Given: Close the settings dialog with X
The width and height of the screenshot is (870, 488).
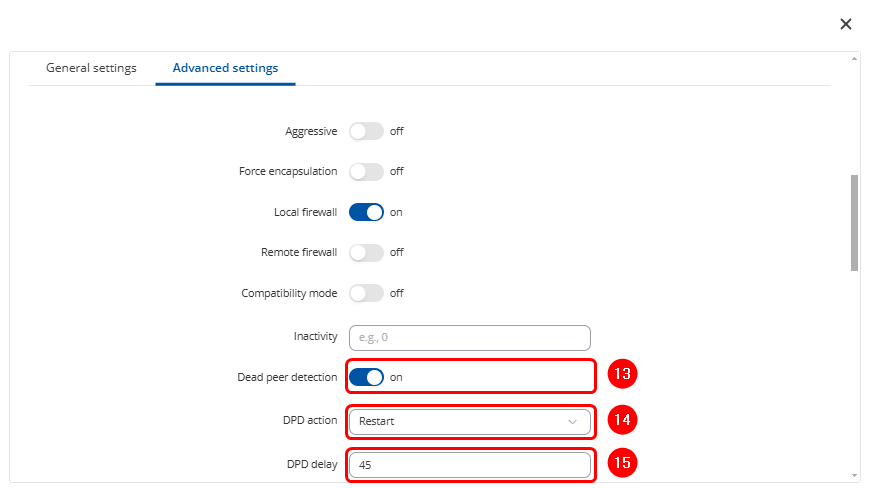Looking at the screenshot, I should coord(846,24).
